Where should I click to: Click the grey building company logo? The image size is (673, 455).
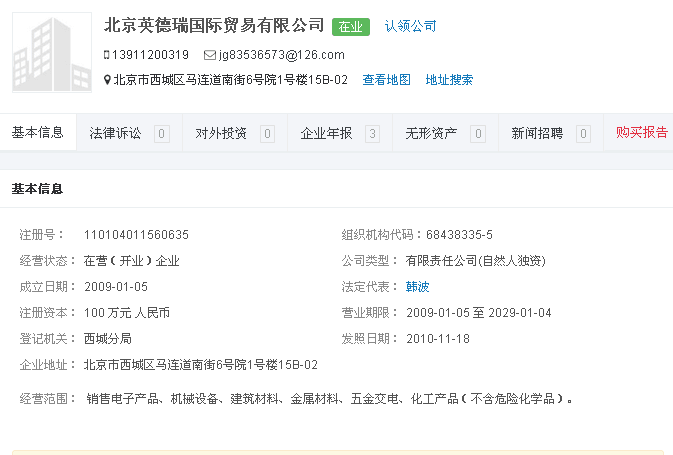click(52, 55)
